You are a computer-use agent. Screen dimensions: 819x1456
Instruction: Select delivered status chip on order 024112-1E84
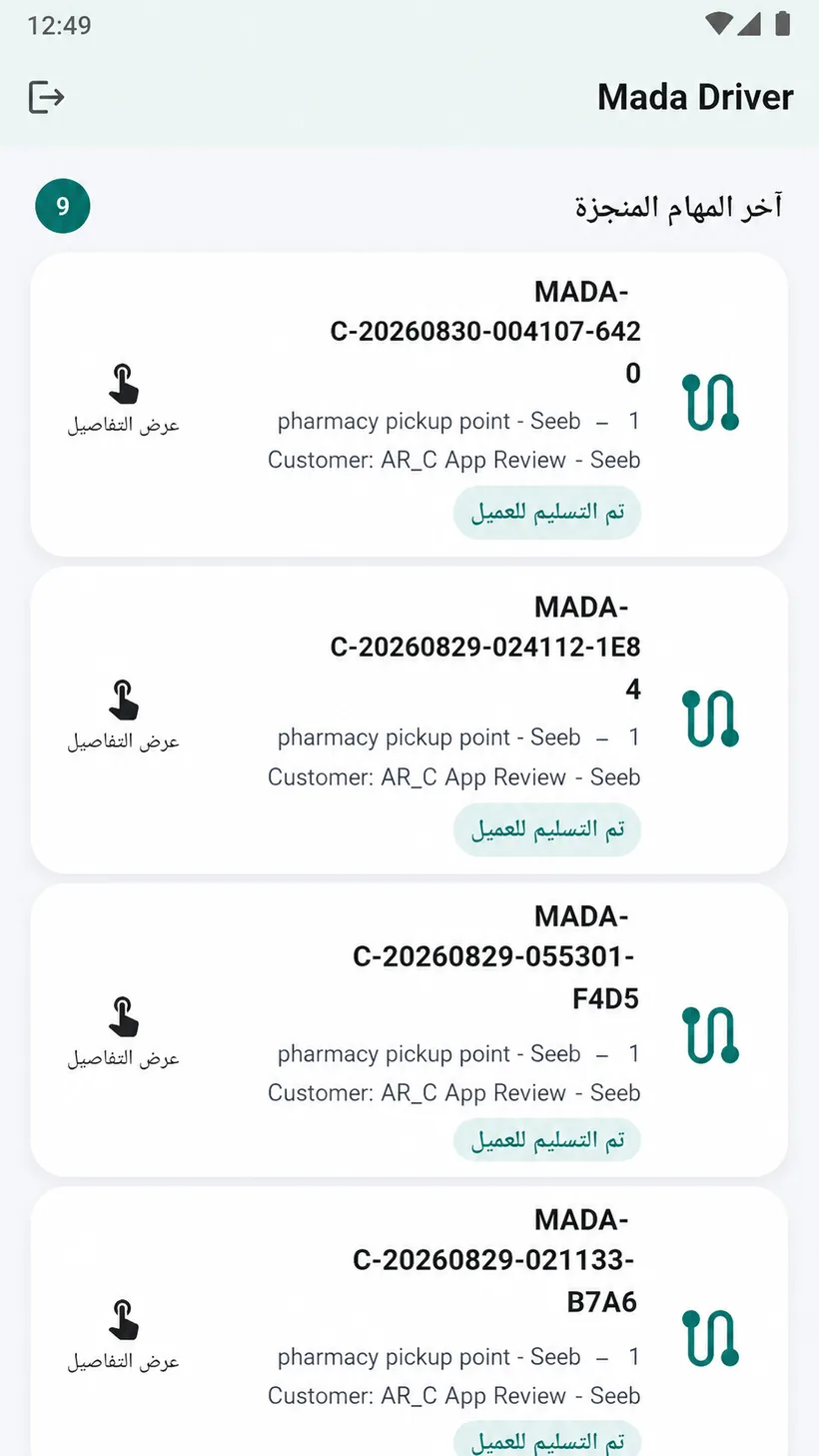tap(547, 829)
